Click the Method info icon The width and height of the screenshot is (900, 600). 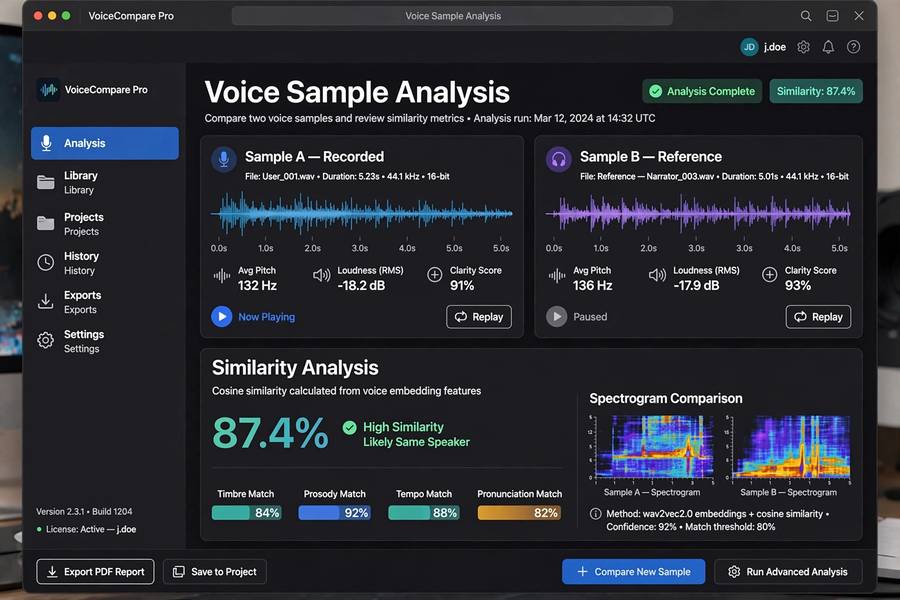coord(596,514)
